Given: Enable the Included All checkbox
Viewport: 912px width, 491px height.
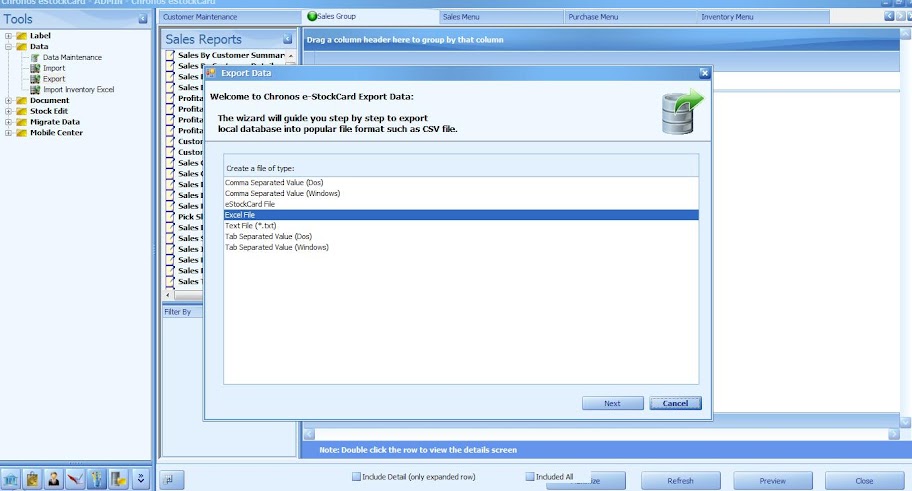Looking at the screenshot, I should [530, 476].
